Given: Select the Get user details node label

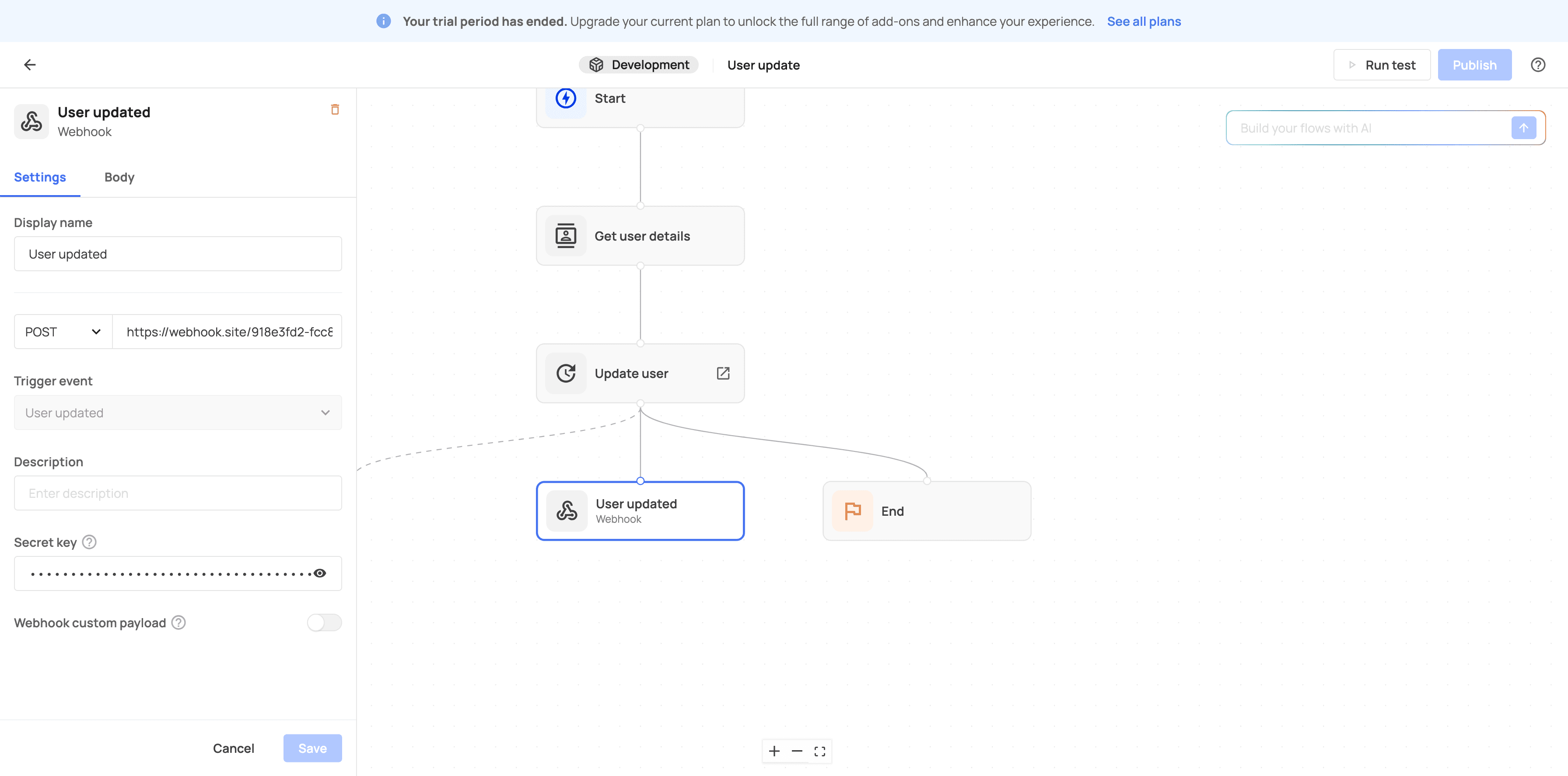Looking at the screenshot, I should (x=642, y=235).
